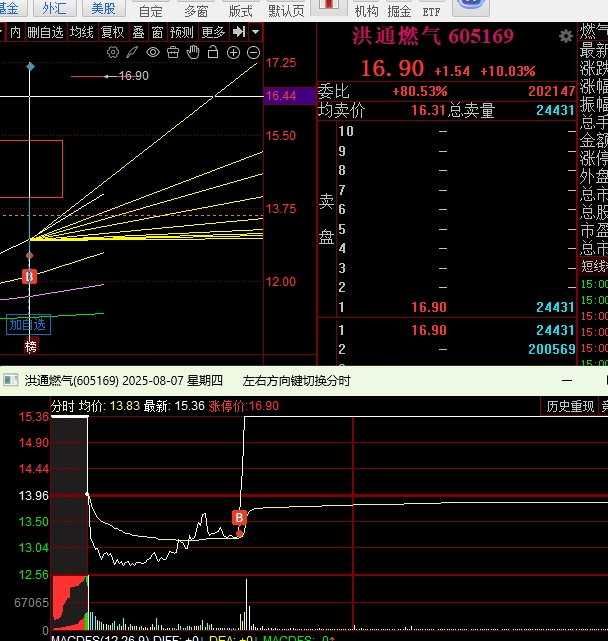Click the blue round assistant icon
Viewport: 608px width, 641px height.
pyautogui.click(x=471, y=7)
